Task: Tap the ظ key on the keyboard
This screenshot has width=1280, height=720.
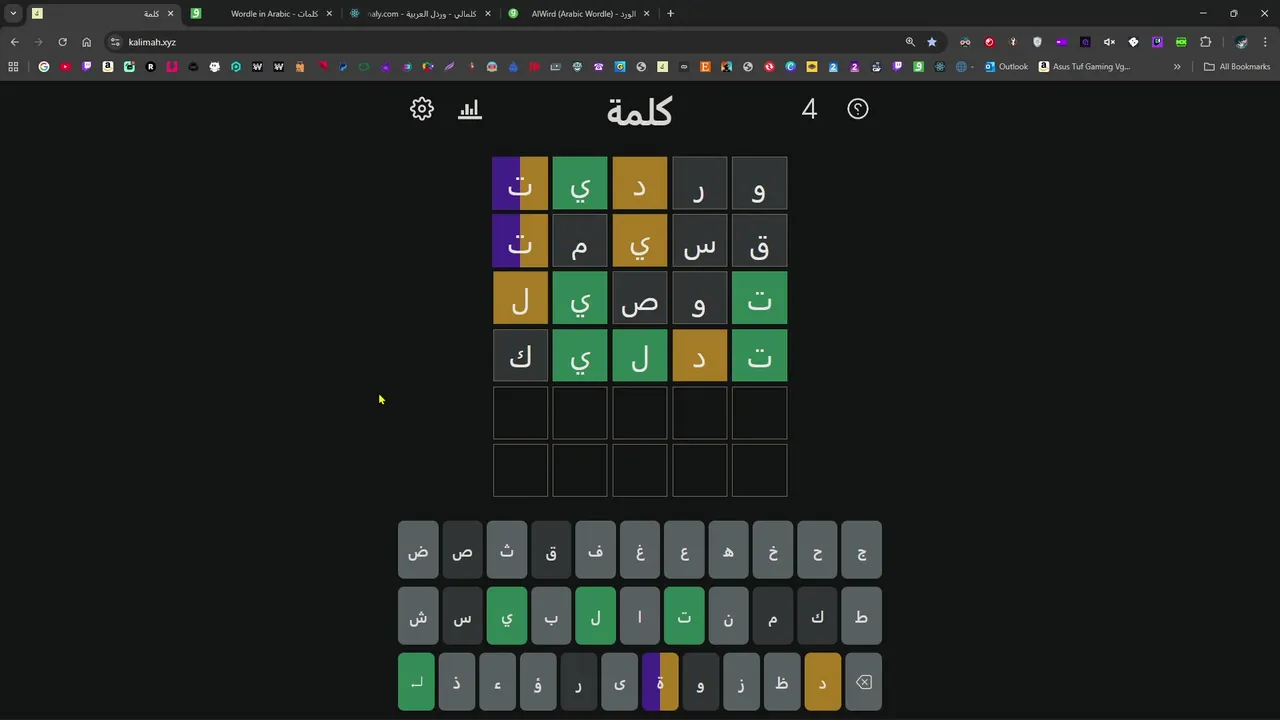Action: 782,682
